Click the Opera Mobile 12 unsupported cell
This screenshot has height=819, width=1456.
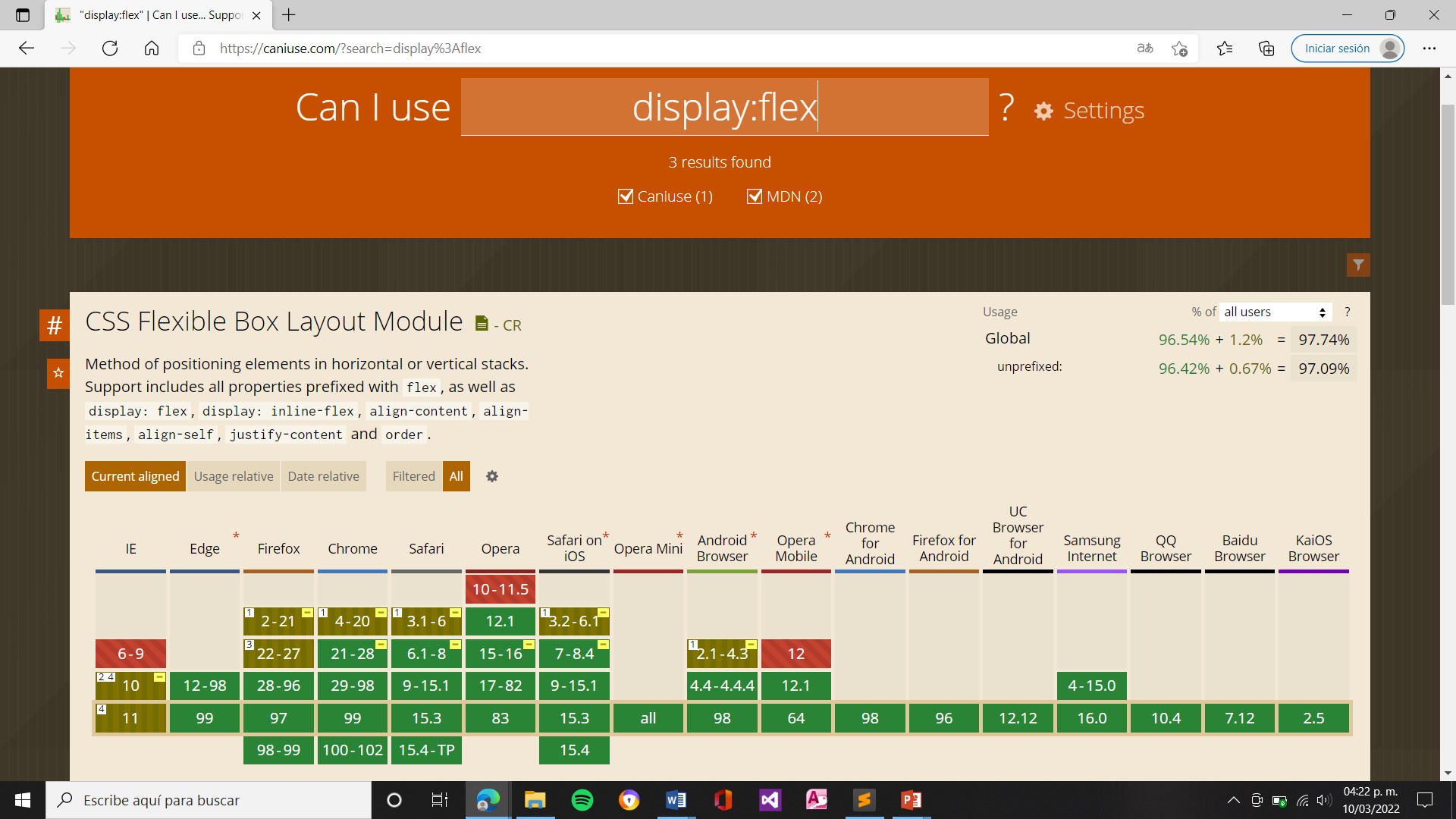point(796,654)
